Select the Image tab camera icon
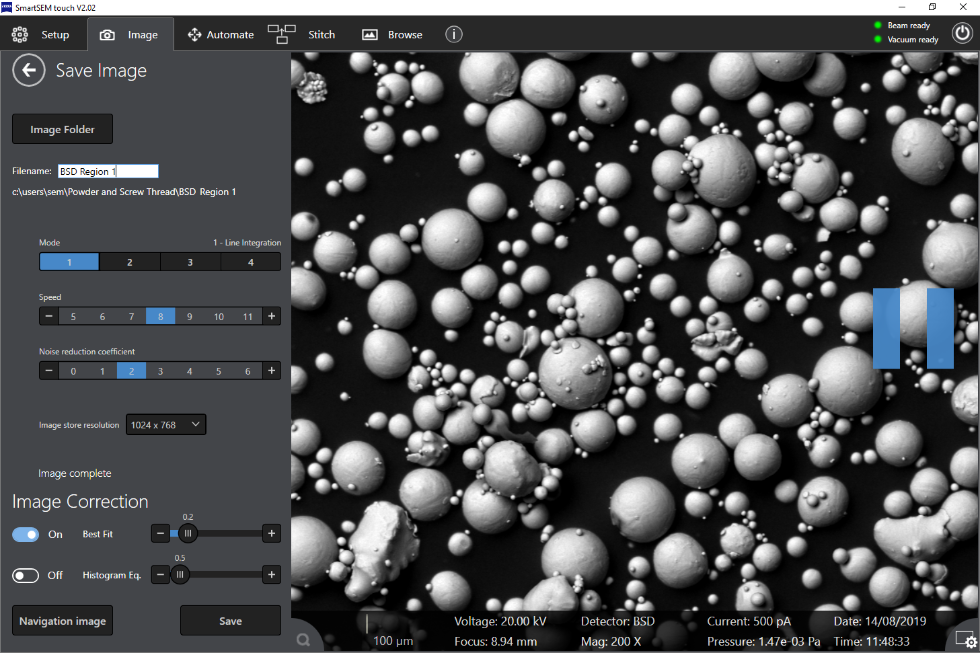Viewport: 980px width, 653px height. [108, 33]
